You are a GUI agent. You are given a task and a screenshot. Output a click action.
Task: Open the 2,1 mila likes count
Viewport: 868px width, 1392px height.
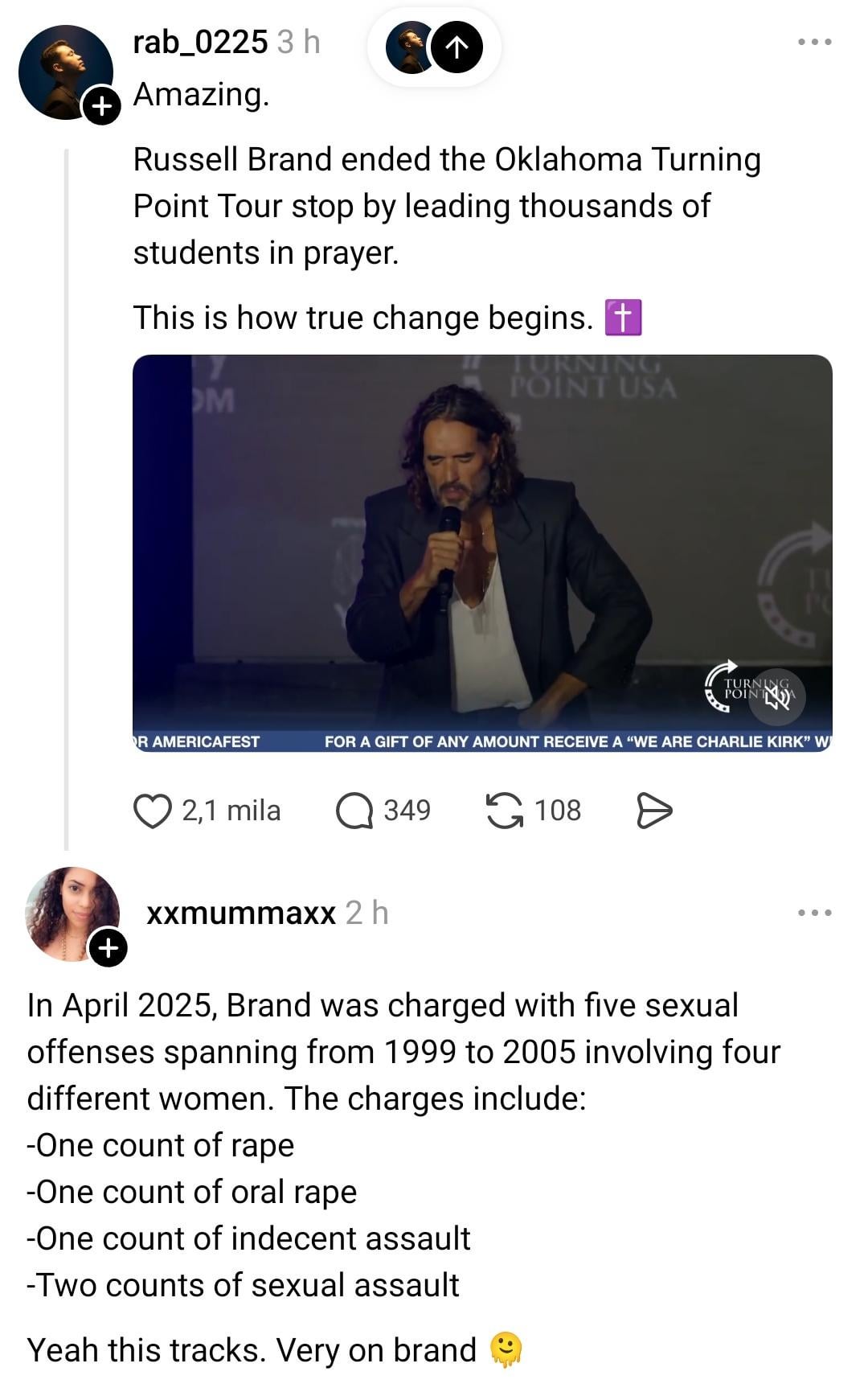click(231, 811)
